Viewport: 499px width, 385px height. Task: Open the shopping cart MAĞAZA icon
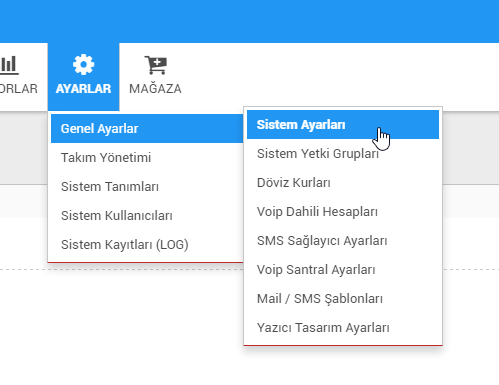point(156,65)
